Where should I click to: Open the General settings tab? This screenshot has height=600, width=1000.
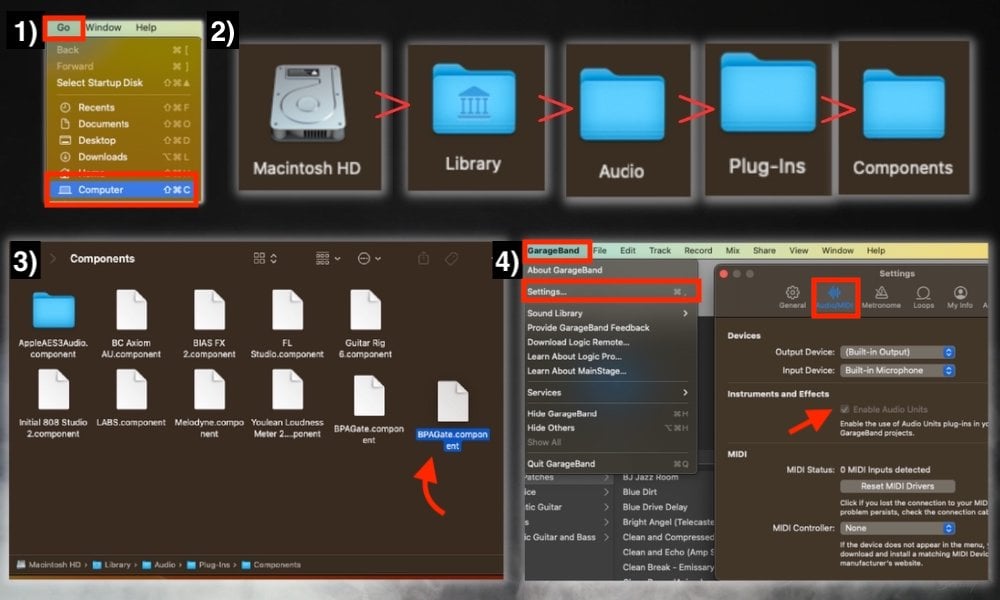tap(792, 296)
